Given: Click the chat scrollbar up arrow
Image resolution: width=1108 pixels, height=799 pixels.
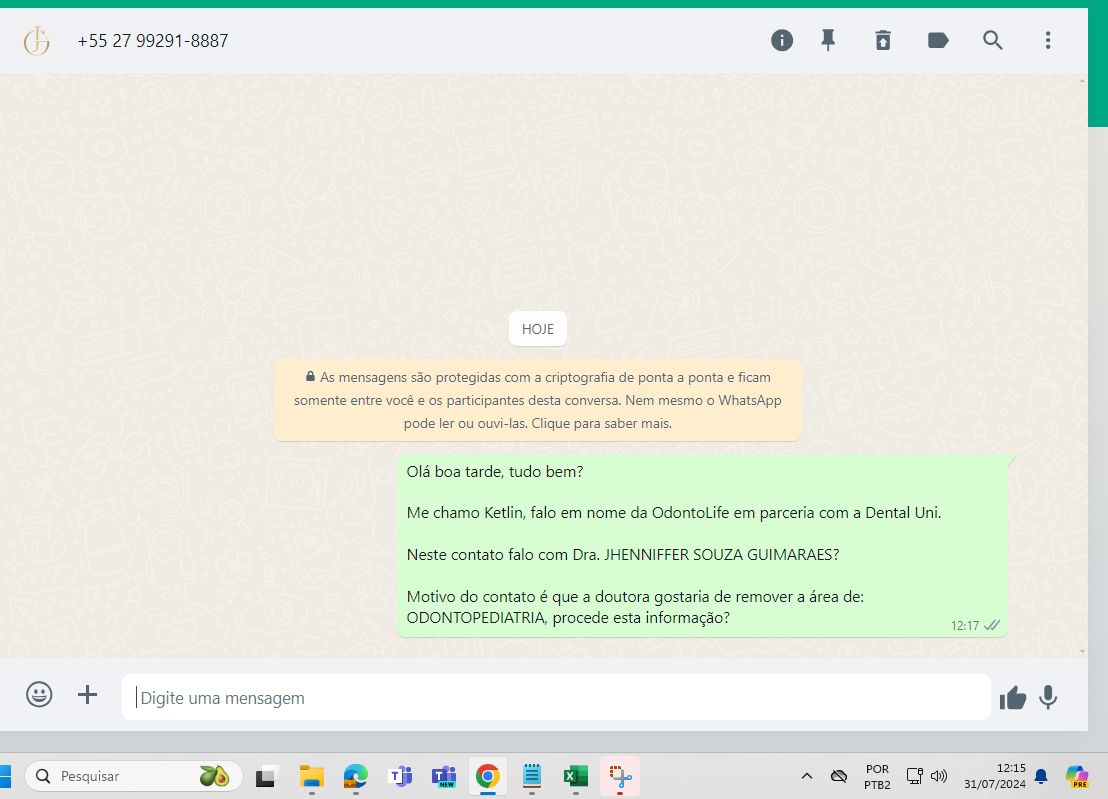Looking at the screenshot, I should pos(1083,81).
